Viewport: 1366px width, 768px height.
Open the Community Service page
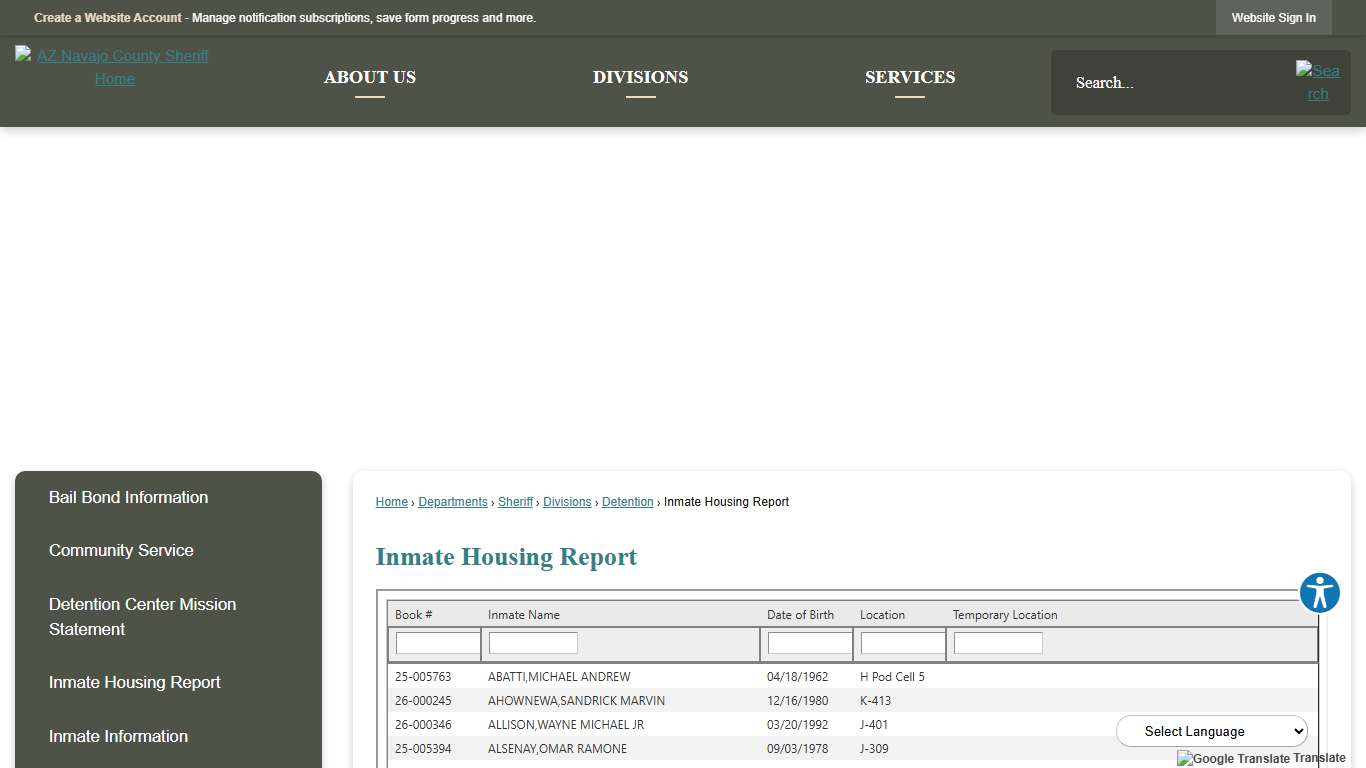(x=121, y=550)
